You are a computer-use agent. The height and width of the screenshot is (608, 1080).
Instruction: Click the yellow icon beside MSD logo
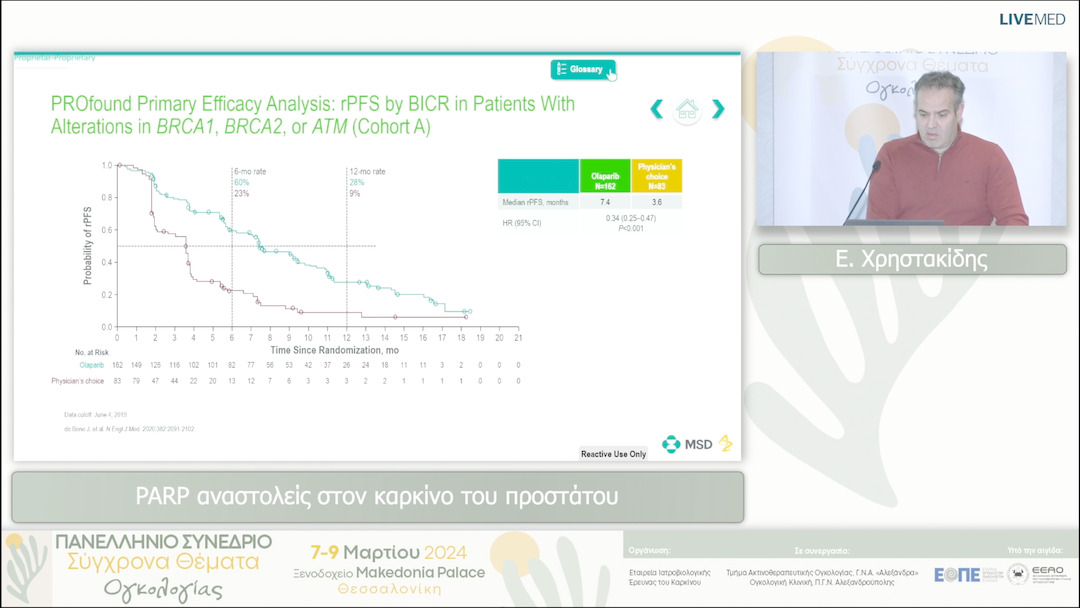pyautogui.click(x=726, y=444)
